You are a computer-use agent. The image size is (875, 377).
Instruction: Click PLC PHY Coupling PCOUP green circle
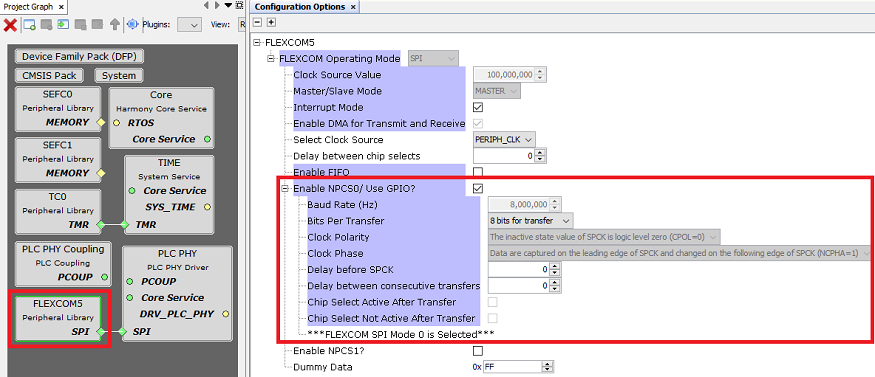(104, 277)
